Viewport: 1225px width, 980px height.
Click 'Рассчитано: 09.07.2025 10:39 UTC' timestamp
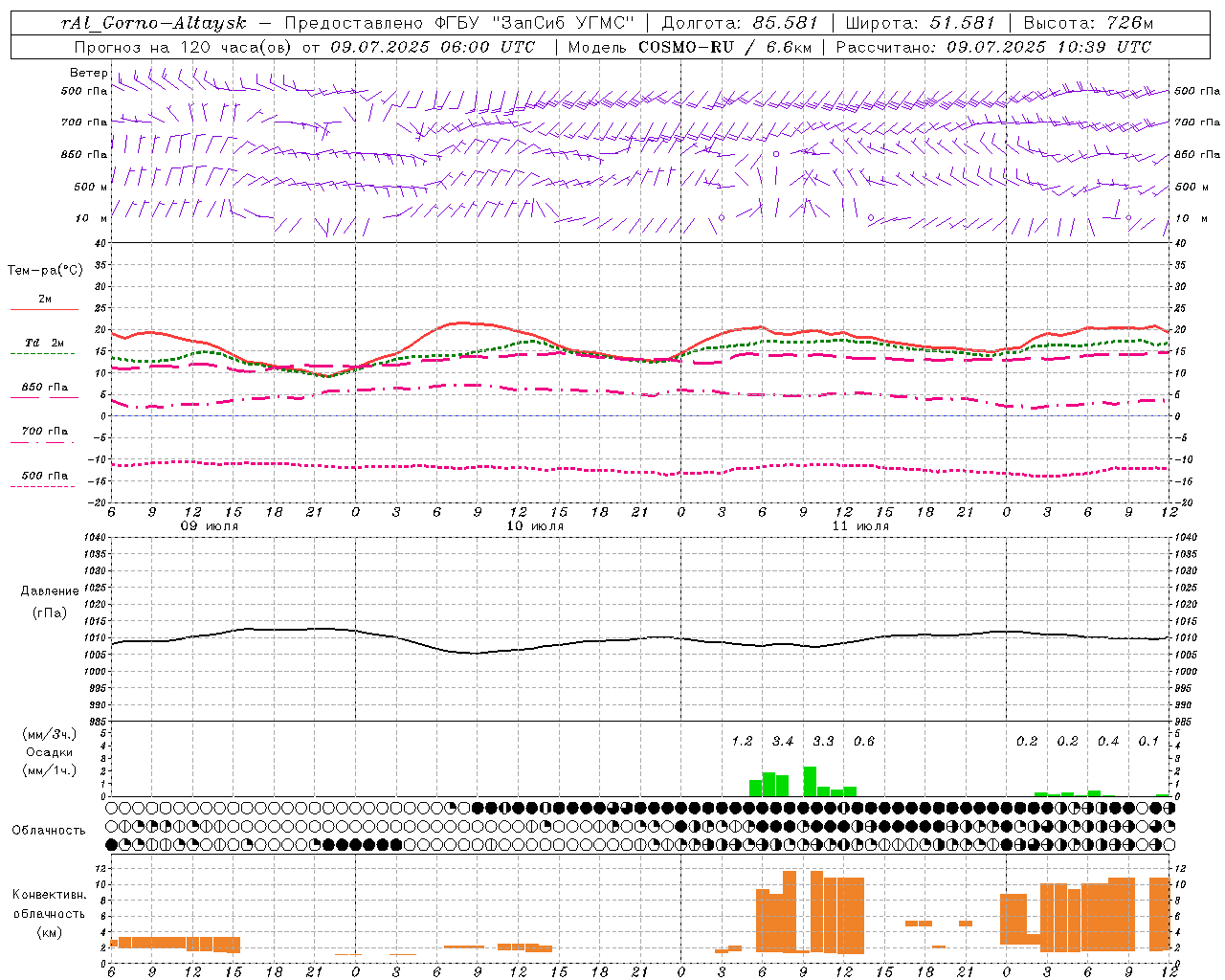pos(993,47)
